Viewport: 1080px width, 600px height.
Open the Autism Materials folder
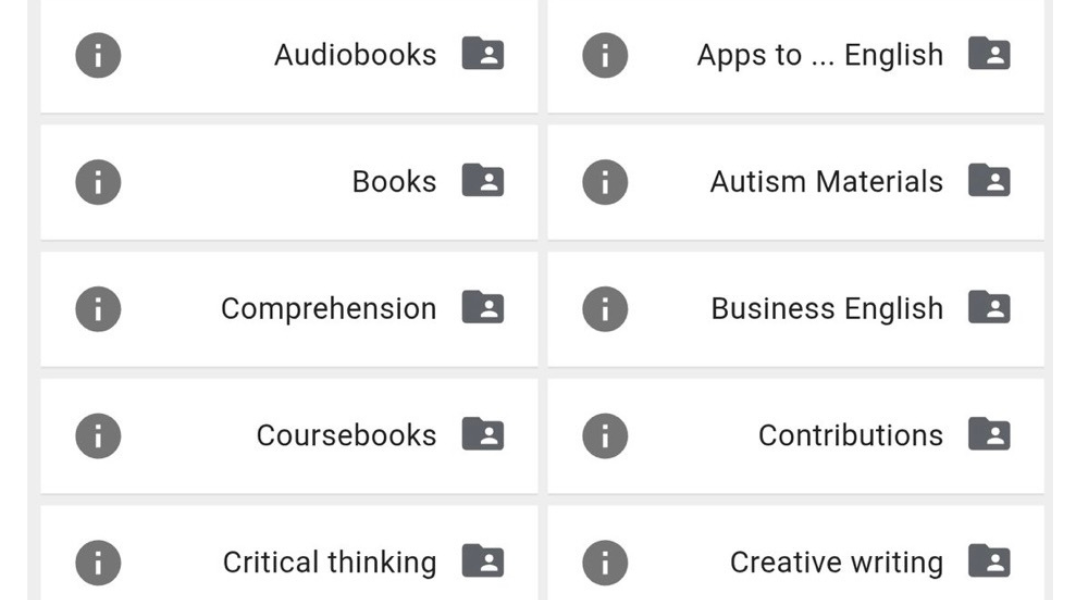[x=826, y=182]
